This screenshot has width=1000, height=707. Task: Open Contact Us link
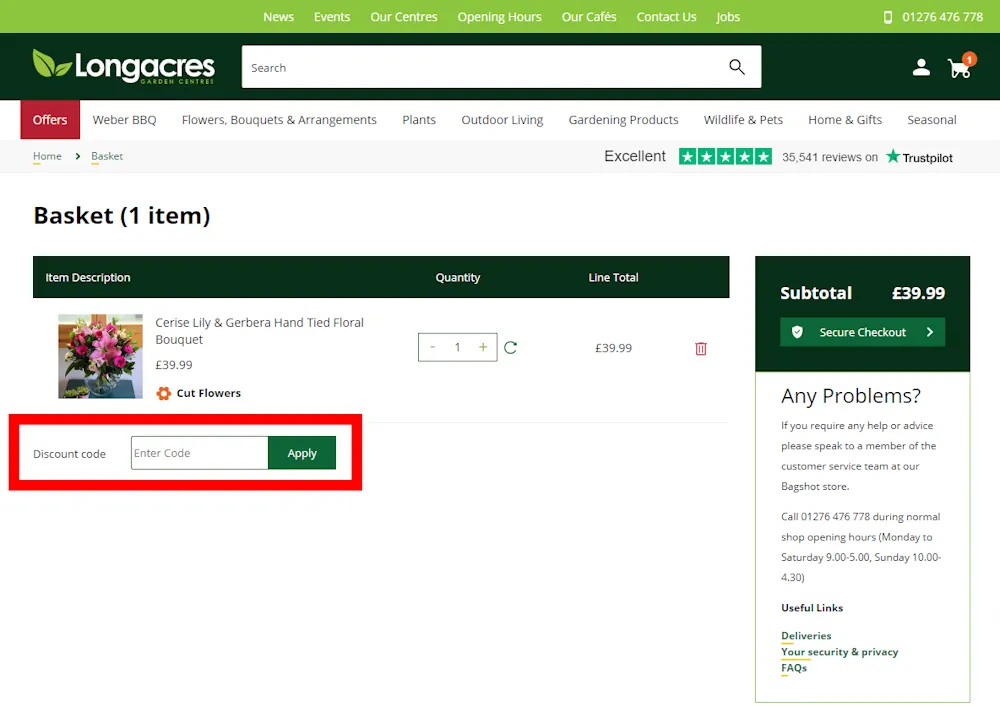(666, 17)
